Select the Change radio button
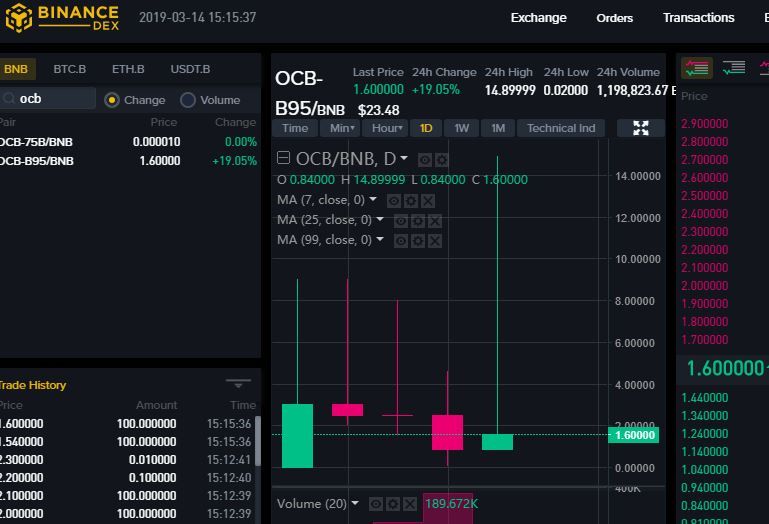 112,100
